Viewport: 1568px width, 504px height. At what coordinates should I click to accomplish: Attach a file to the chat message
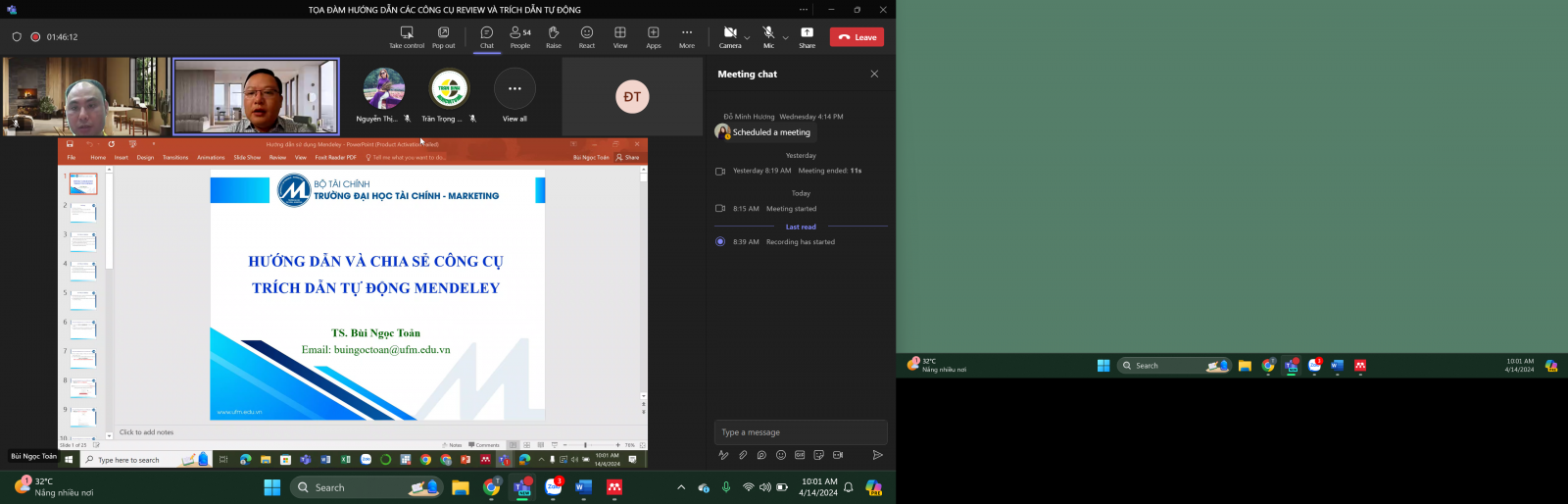[x=743, y=455]
